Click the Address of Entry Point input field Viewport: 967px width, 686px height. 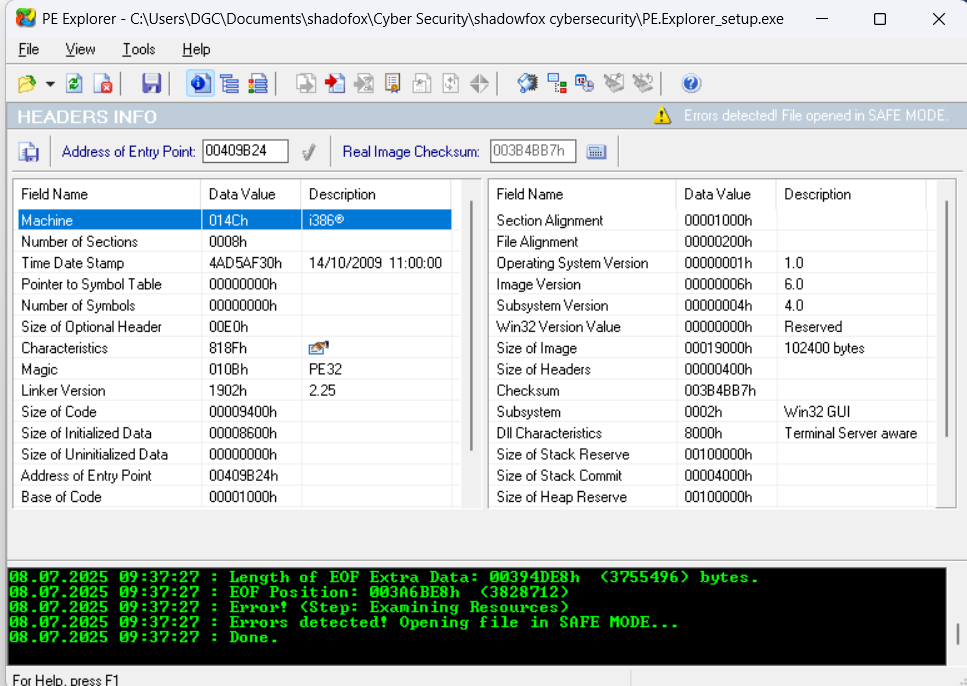click(x=245, y=151)
